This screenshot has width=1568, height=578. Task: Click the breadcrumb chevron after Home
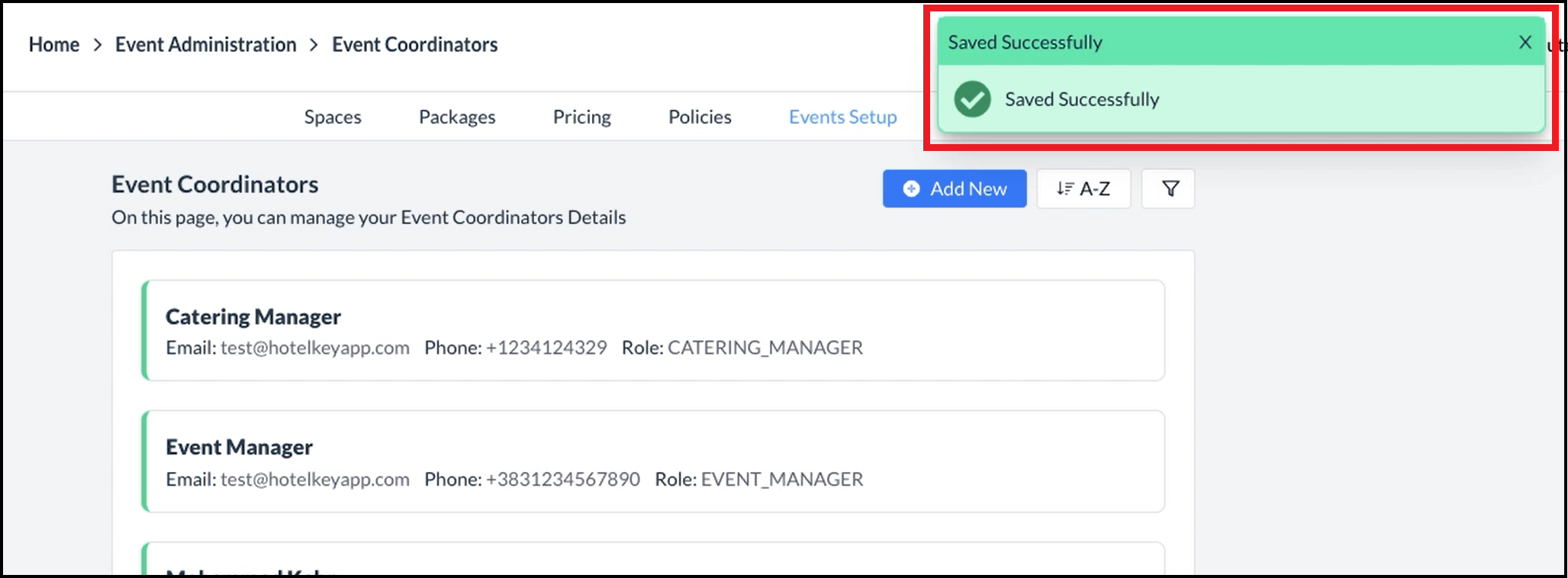[x=98, y=45]
